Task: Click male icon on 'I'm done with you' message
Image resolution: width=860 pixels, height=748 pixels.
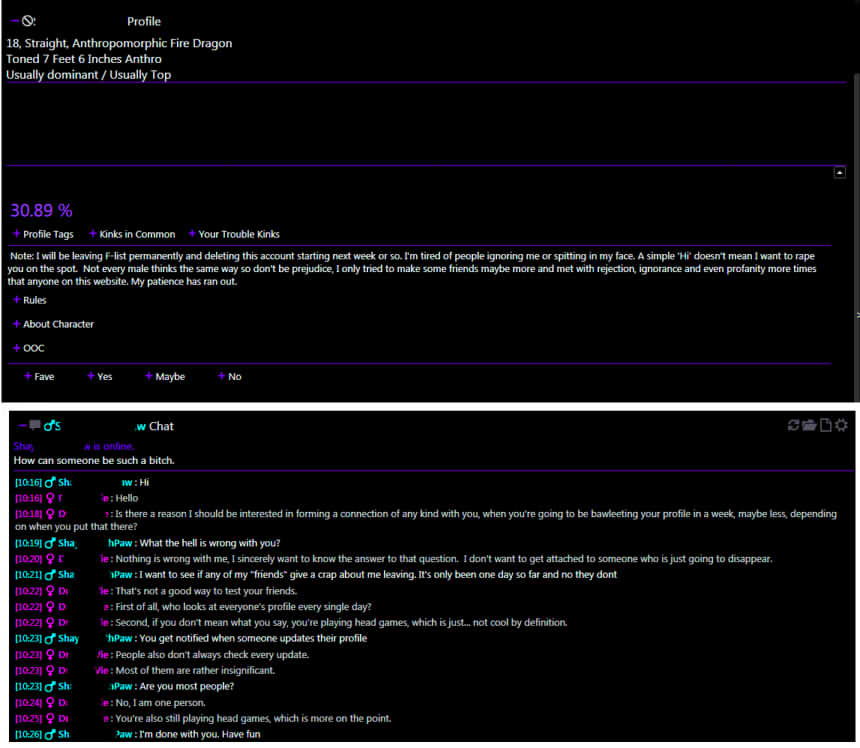Action: point(50,734)
